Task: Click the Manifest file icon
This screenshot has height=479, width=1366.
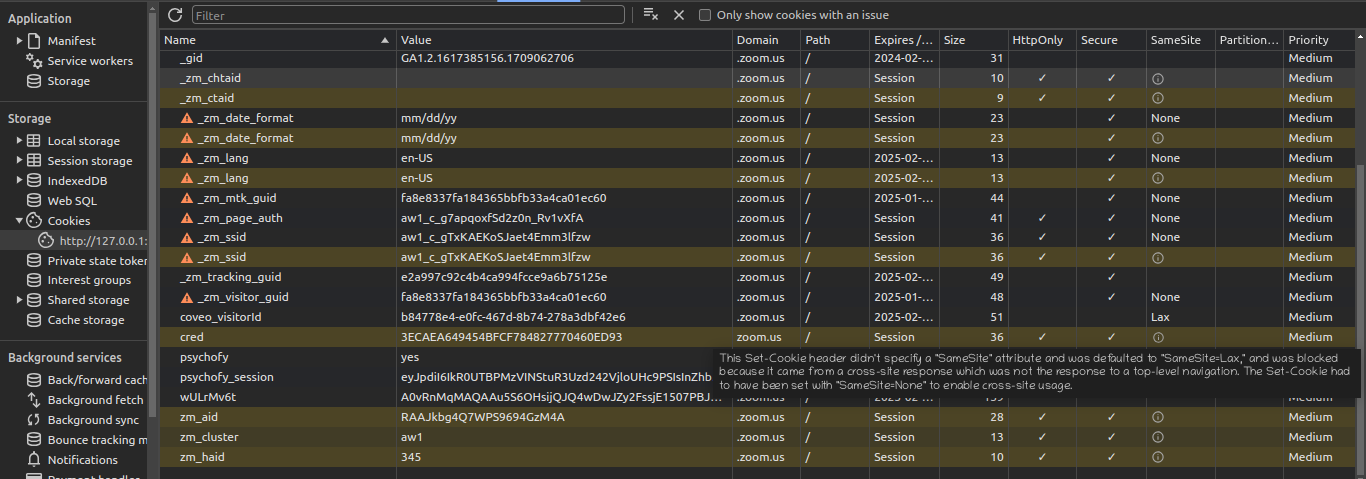Action: coord(34,41)
